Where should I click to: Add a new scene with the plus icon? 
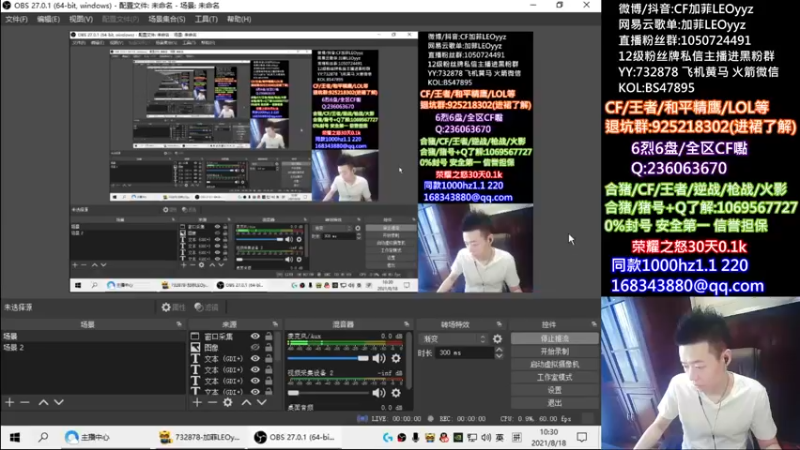pos(10,403)
